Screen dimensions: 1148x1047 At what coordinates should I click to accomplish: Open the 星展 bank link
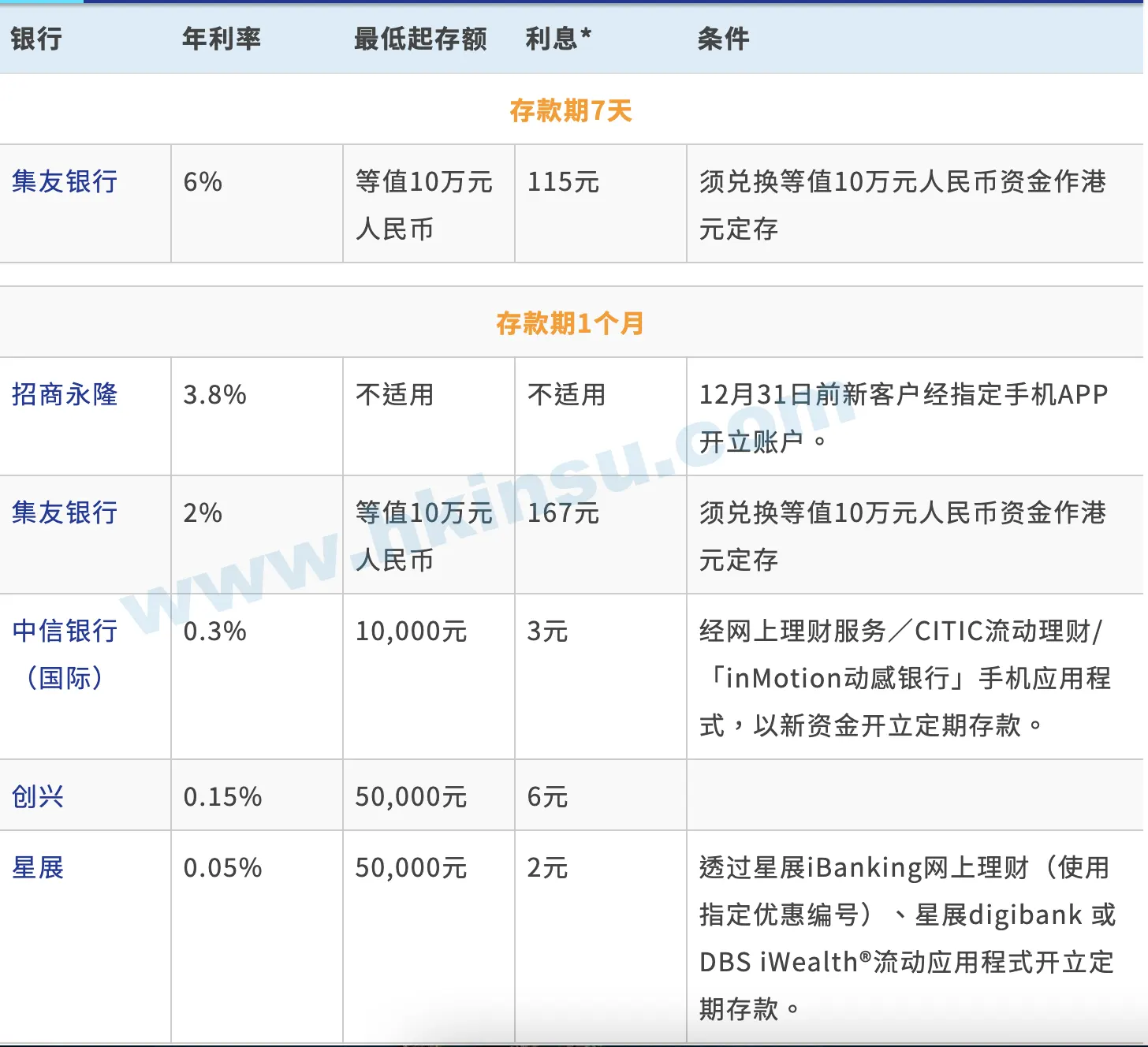click(38, 868)
